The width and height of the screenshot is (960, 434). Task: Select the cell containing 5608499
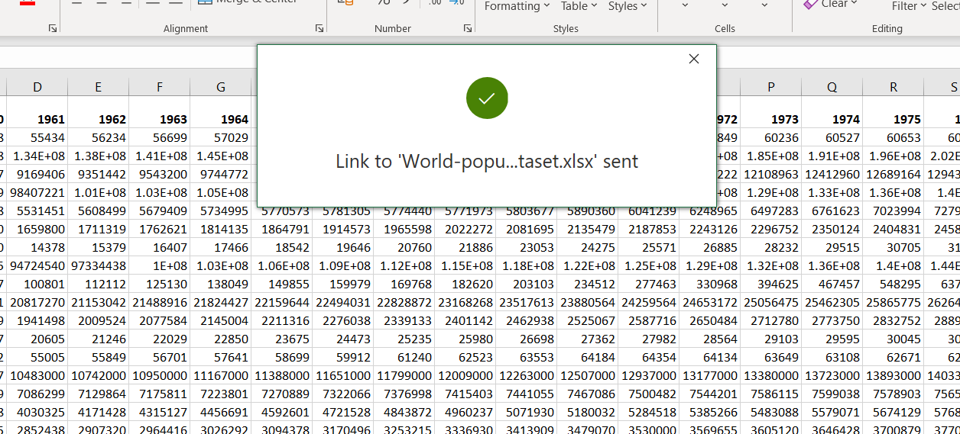click(99, 211)
